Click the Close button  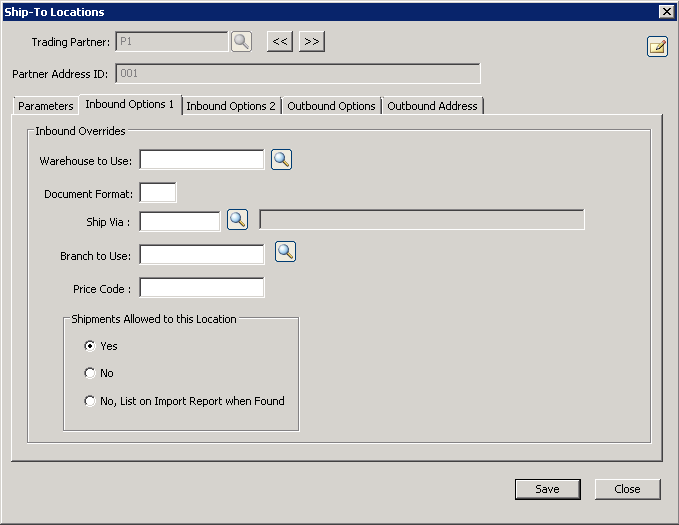627,489
